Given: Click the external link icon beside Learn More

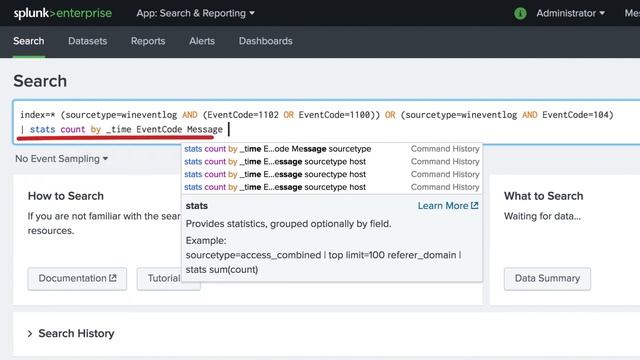Looking at the screenshot, I should [475, 205].
